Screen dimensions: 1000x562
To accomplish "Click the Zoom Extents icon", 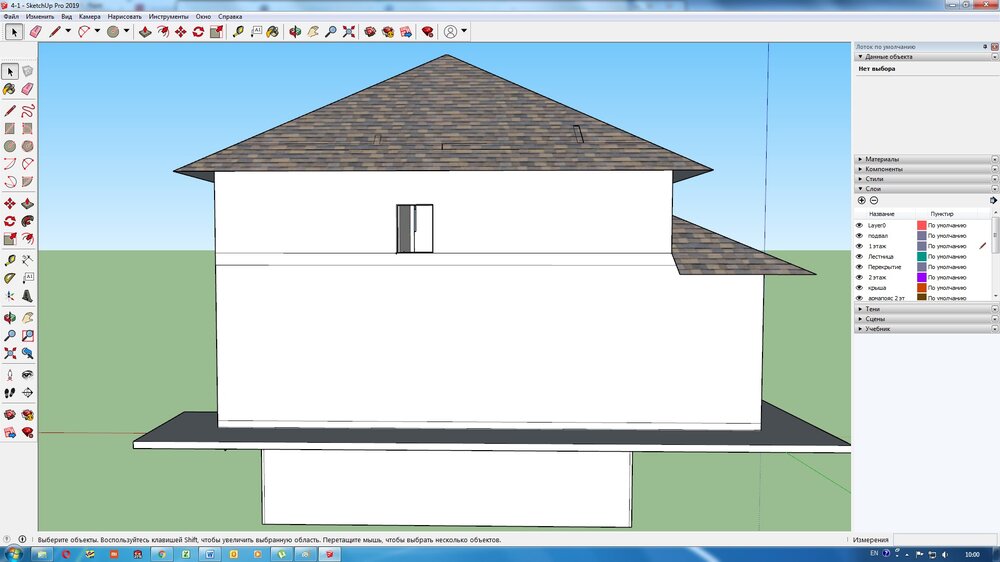I will tap(348, 32).
